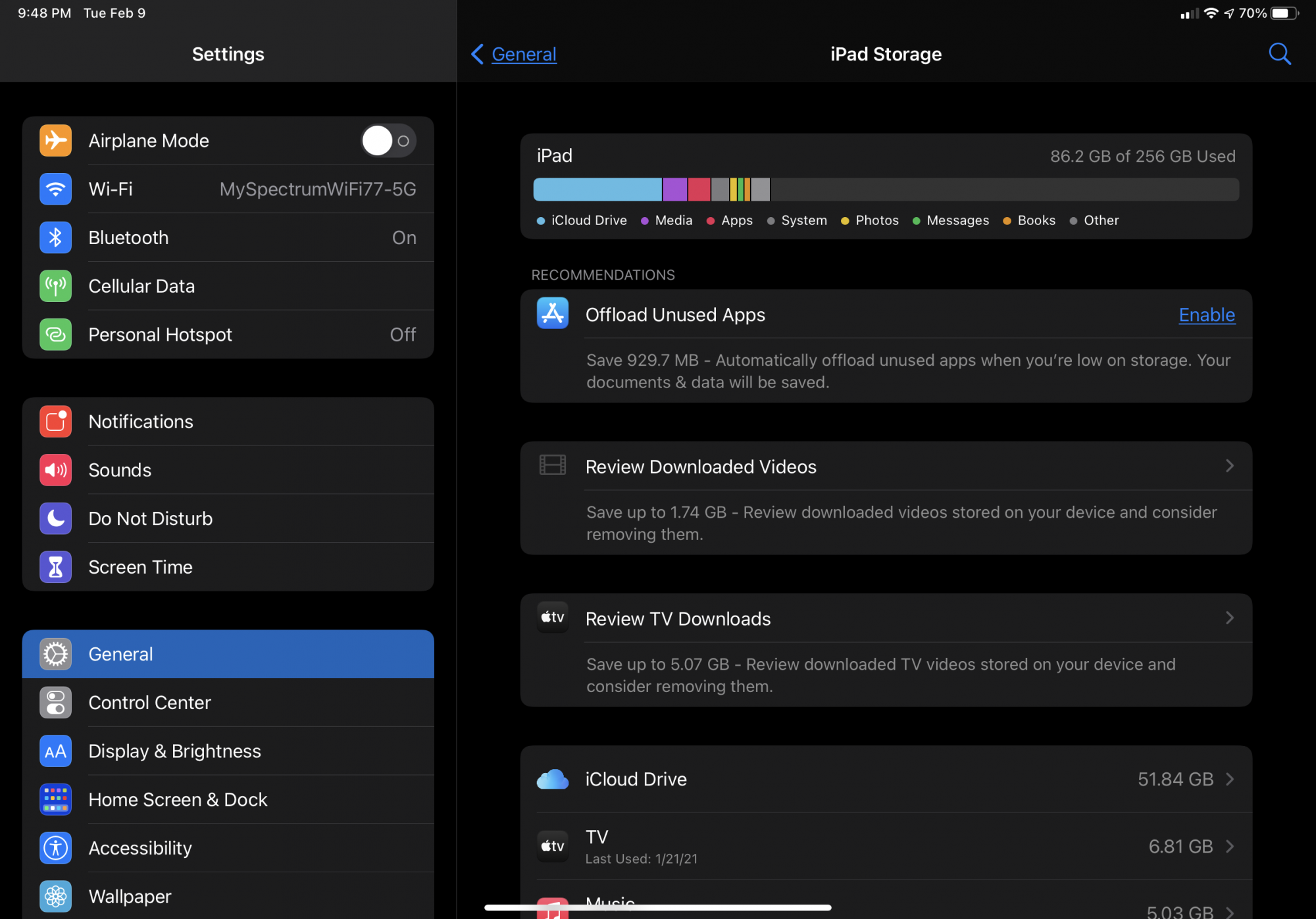Tap the Offload Unused Apps App Store icon
Viewport: 1316px width, 919px height.
point(552,314)
